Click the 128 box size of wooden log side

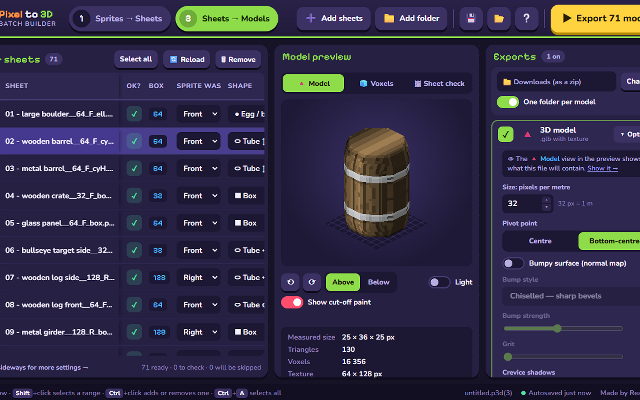coord(159,278)
